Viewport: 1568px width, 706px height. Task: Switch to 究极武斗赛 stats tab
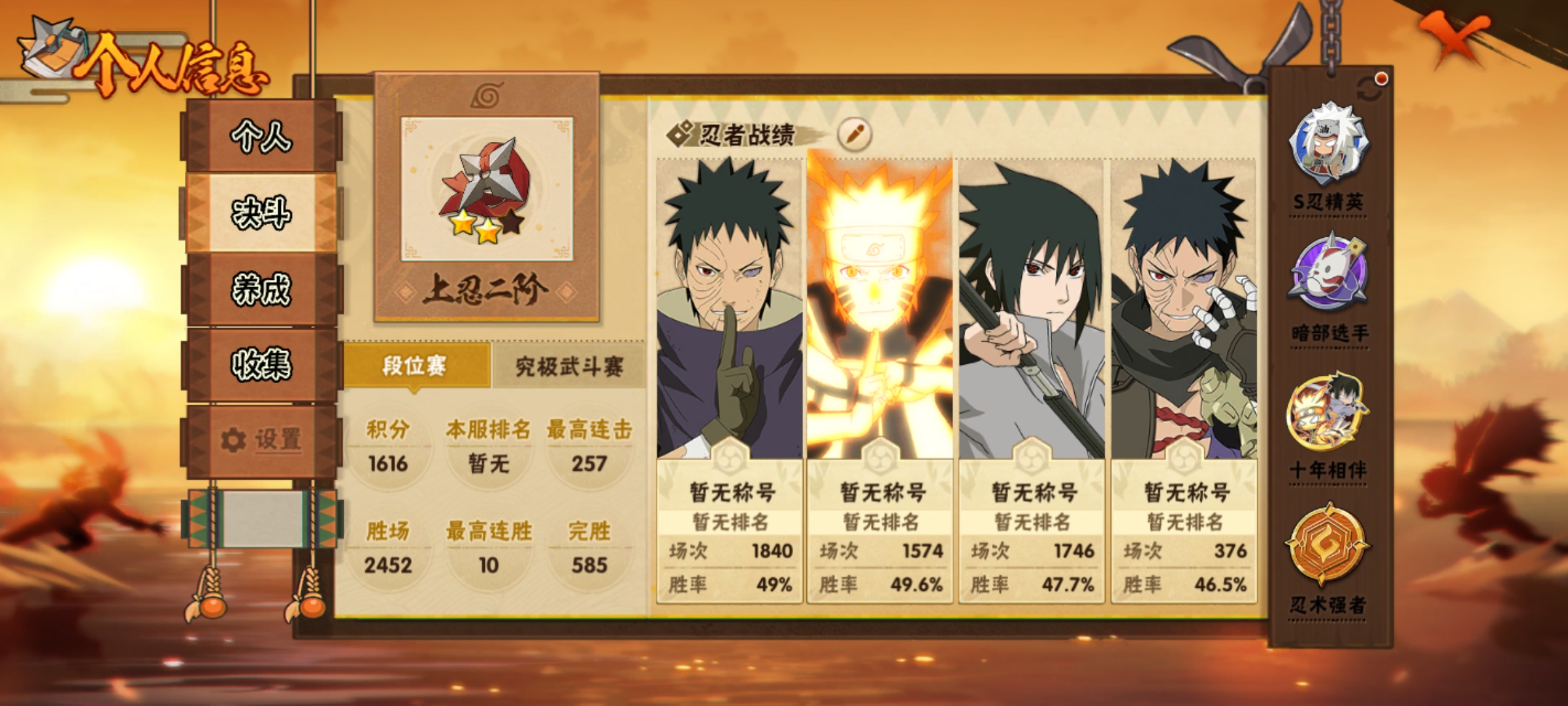coord(569,366)
